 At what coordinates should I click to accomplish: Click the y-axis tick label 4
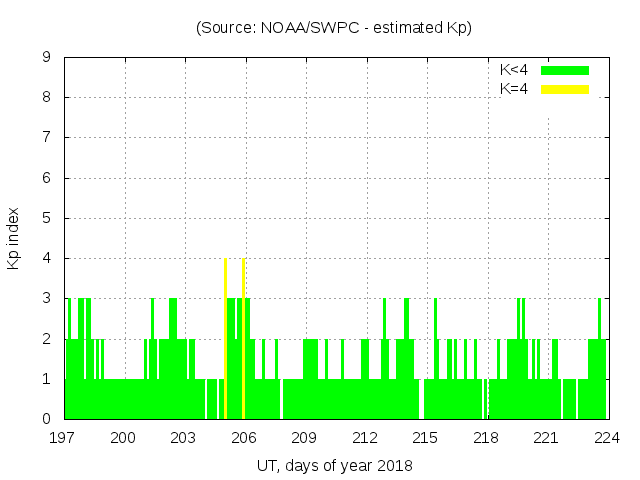click(47, 258)
